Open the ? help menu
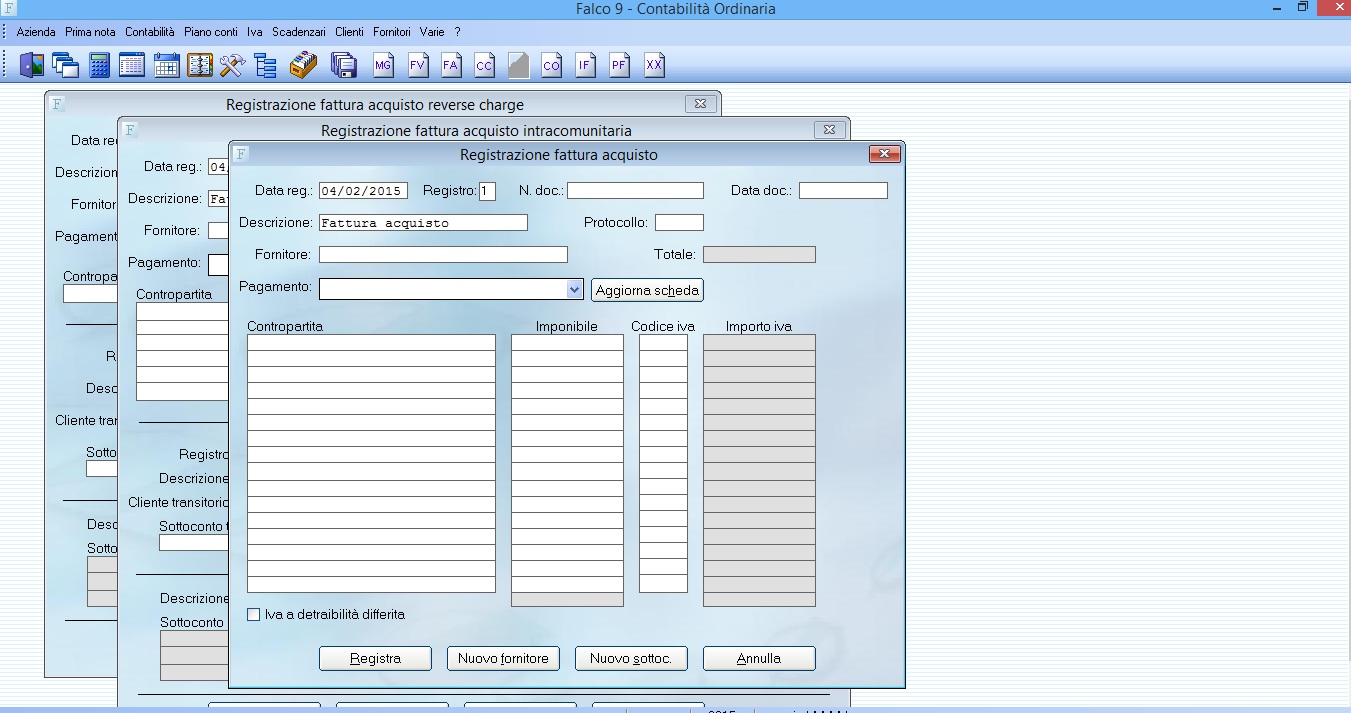The width and height of the screenshot is (1351, 713). (x=457, y=32)
